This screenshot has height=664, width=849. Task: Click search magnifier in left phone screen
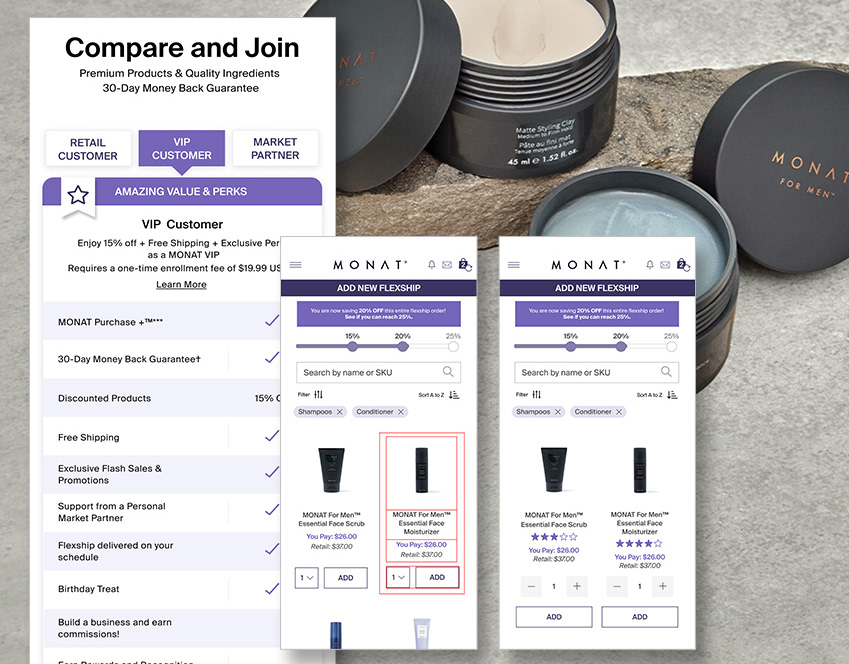tap(448, 372)
